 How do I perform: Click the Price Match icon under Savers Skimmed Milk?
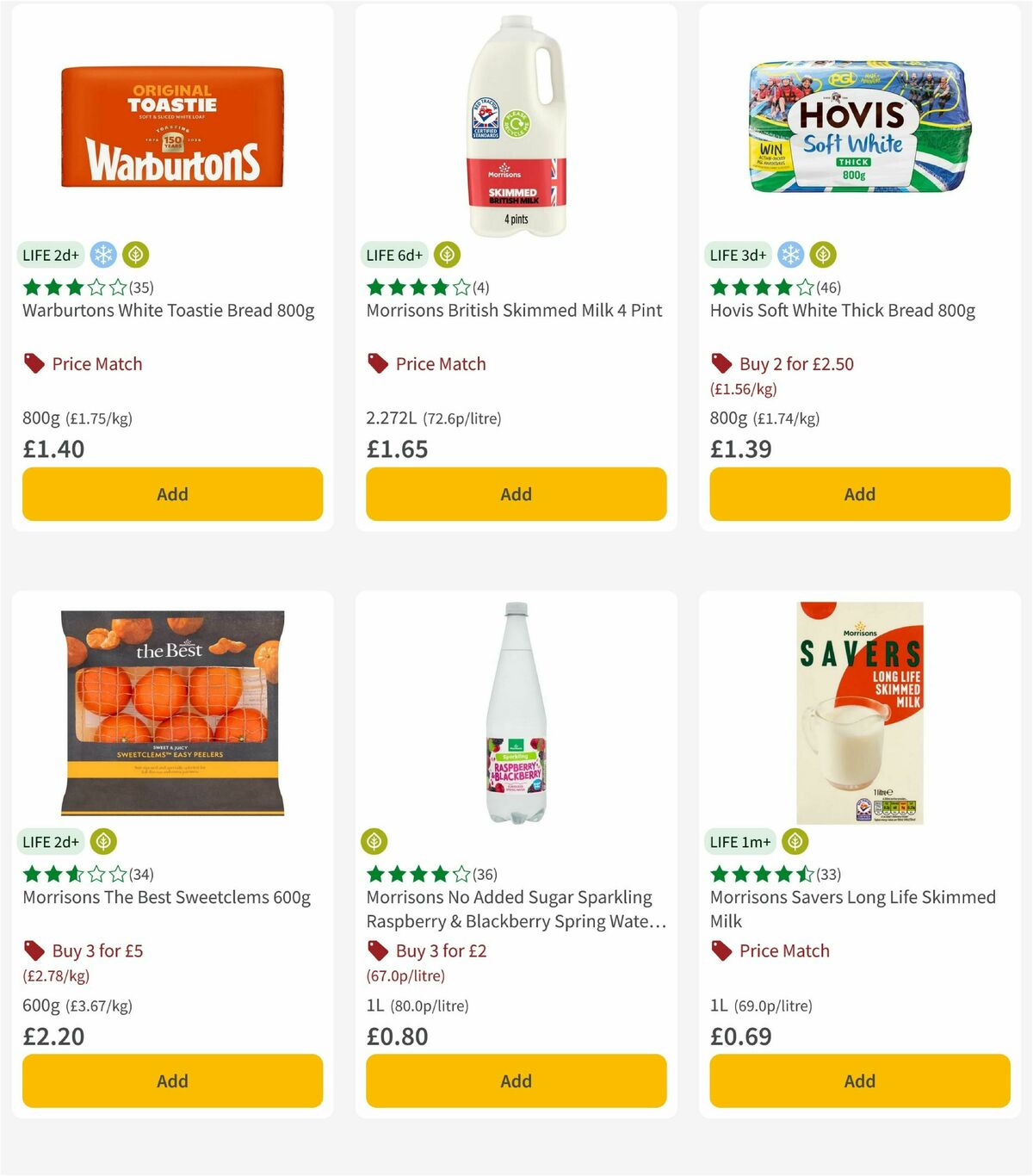click(x=721, y=950)
